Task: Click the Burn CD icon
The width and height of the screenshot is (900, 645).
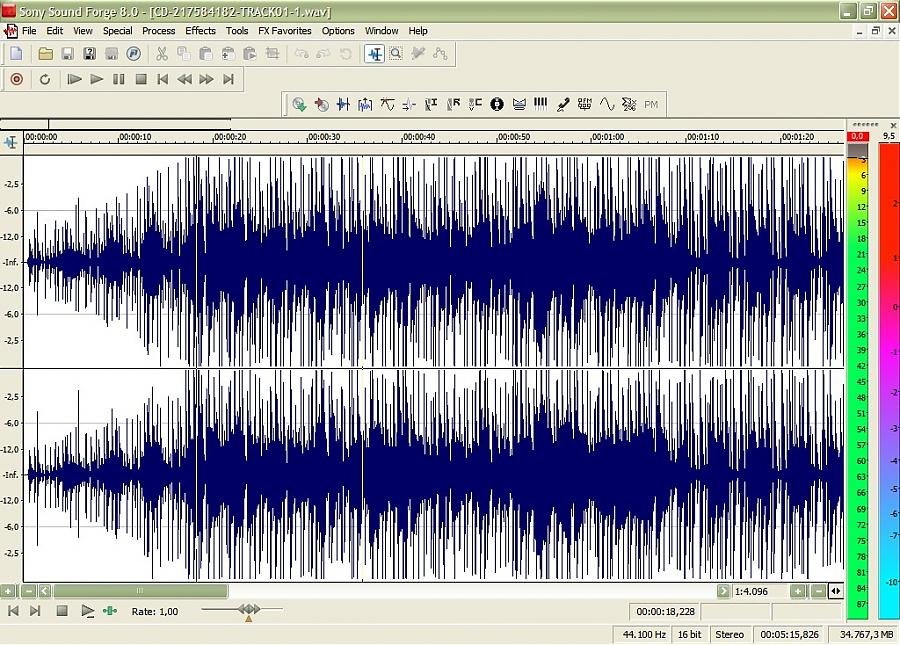Action: pos(321,104)
